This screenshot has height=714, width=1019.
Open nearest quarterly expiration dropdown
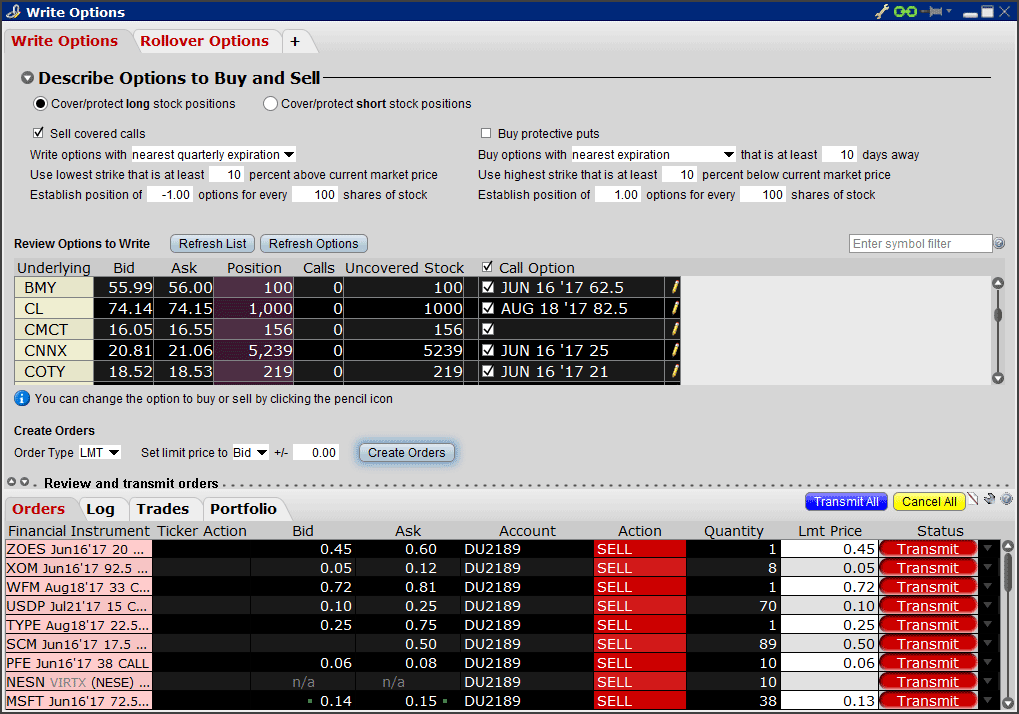(214, 155)
